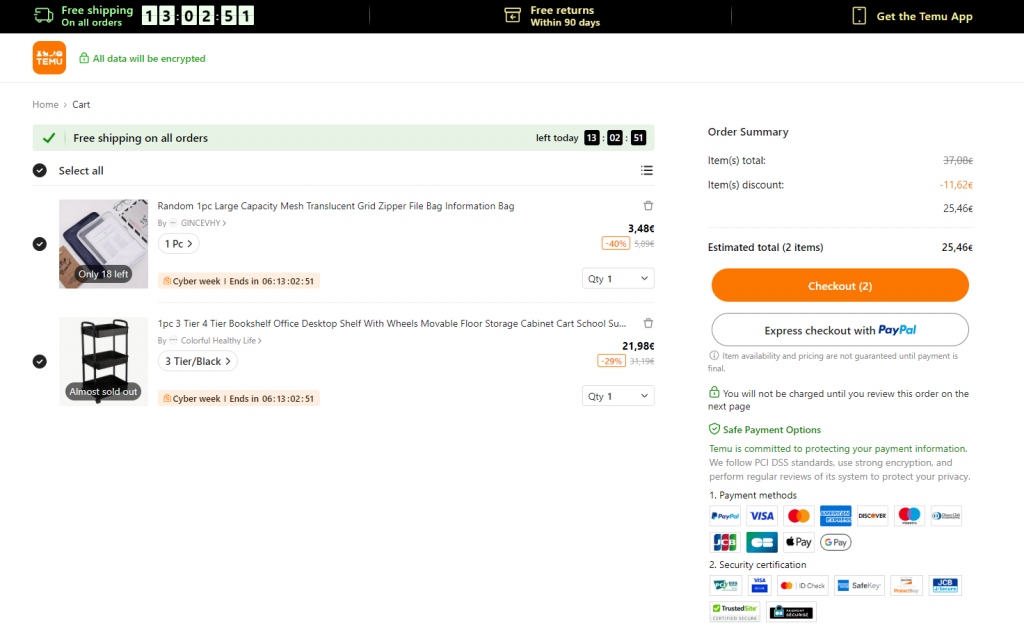The height and width of the screenshot is (632, 1024).
Task: Open the quantity dropdown for the File Bag
Action: (618, 277)
